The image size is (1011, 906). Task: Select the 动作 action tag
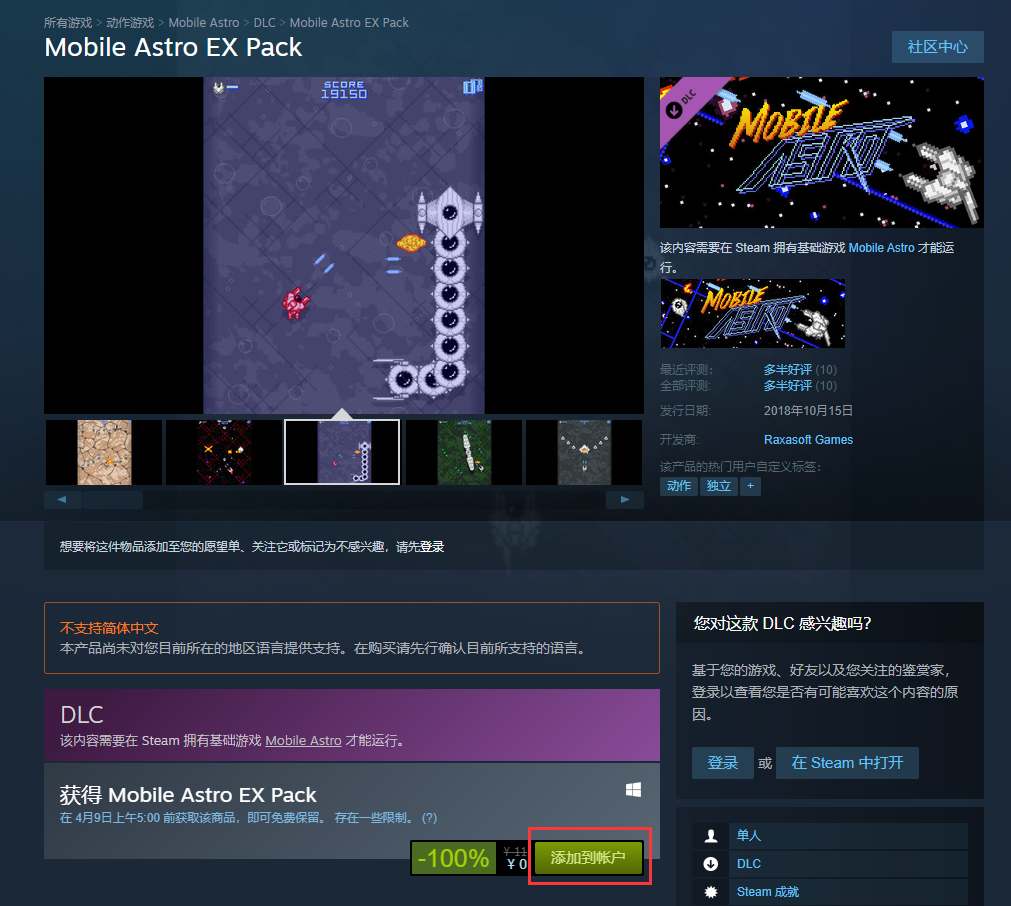679,486
